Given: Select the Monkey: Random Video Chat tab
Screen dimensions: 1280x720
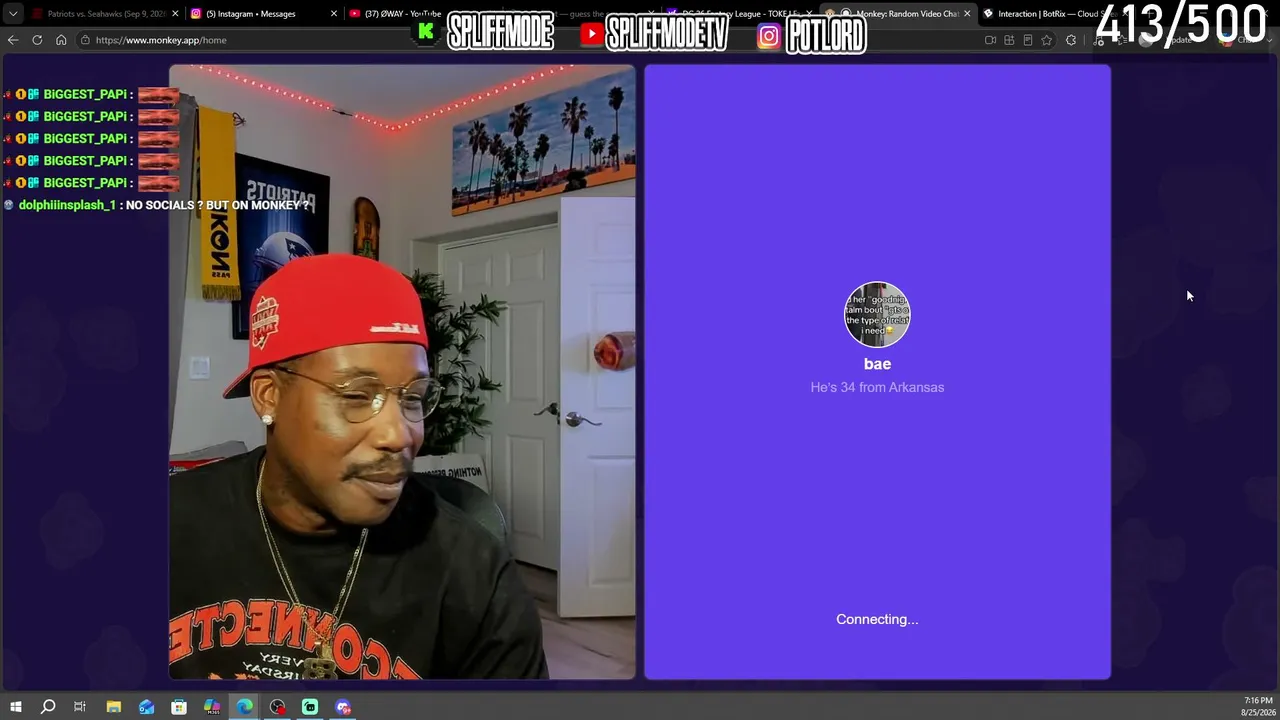Looking at the screenshot, I should (x=898, y=14).
